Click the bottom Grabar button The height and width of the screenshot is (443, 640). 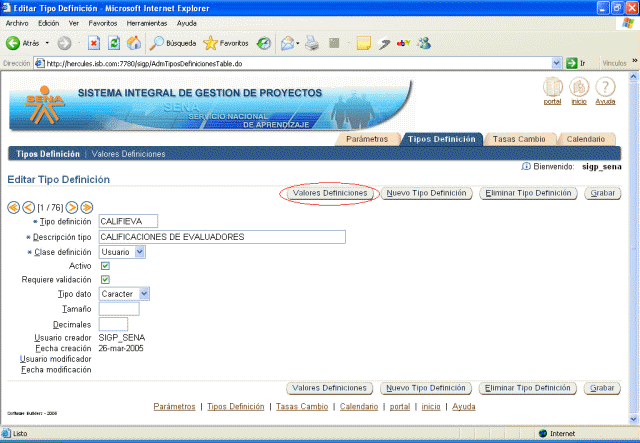pos(602,388)
